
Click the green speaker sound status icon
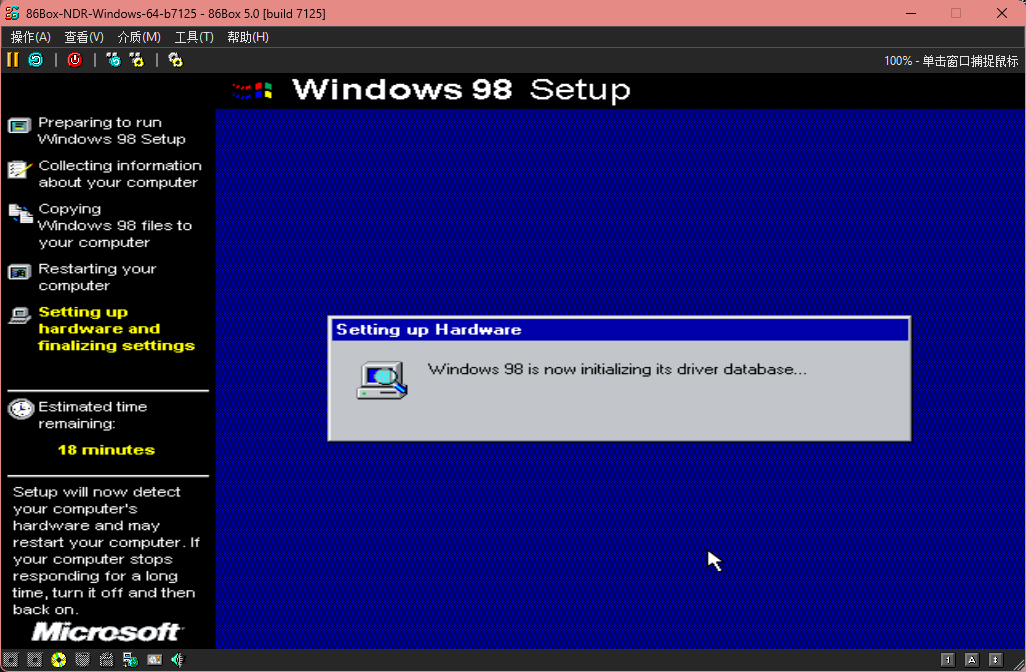(178, 660)
